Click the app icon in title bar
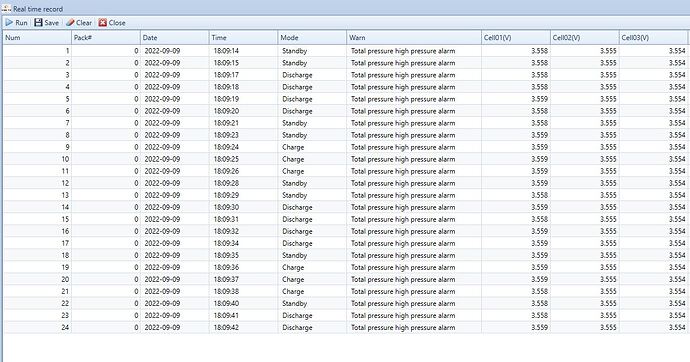Viewport: 690px width, 362px height. (x=6, y=8)
